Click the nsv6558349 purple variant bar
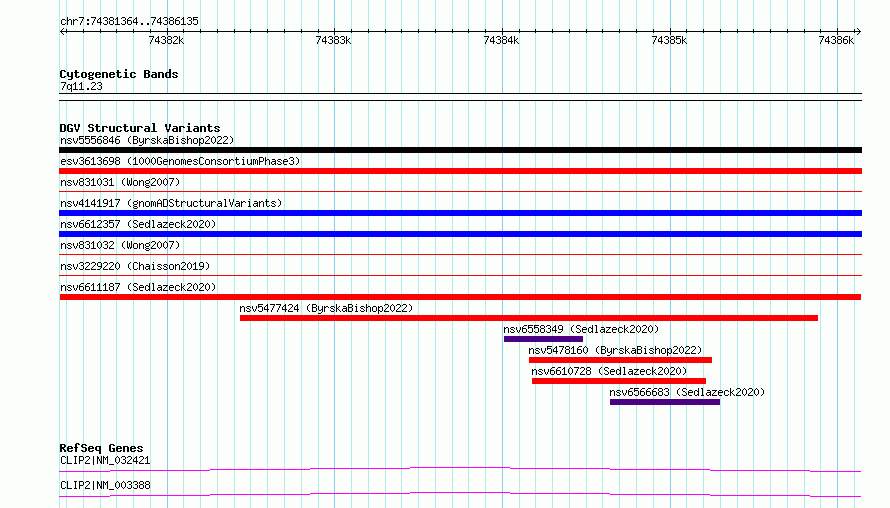 (x=543, y=339)
